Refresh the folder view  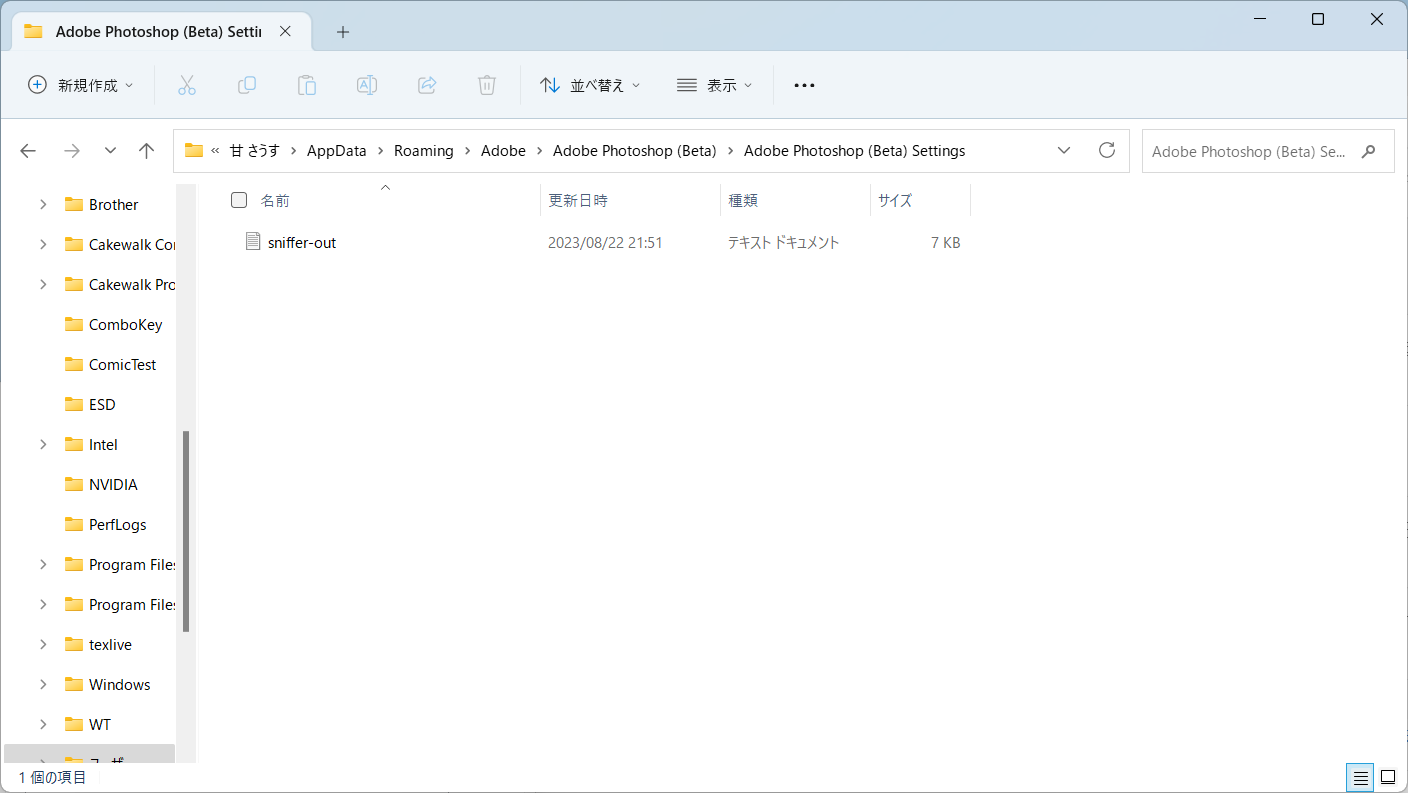coord(1107,150)
